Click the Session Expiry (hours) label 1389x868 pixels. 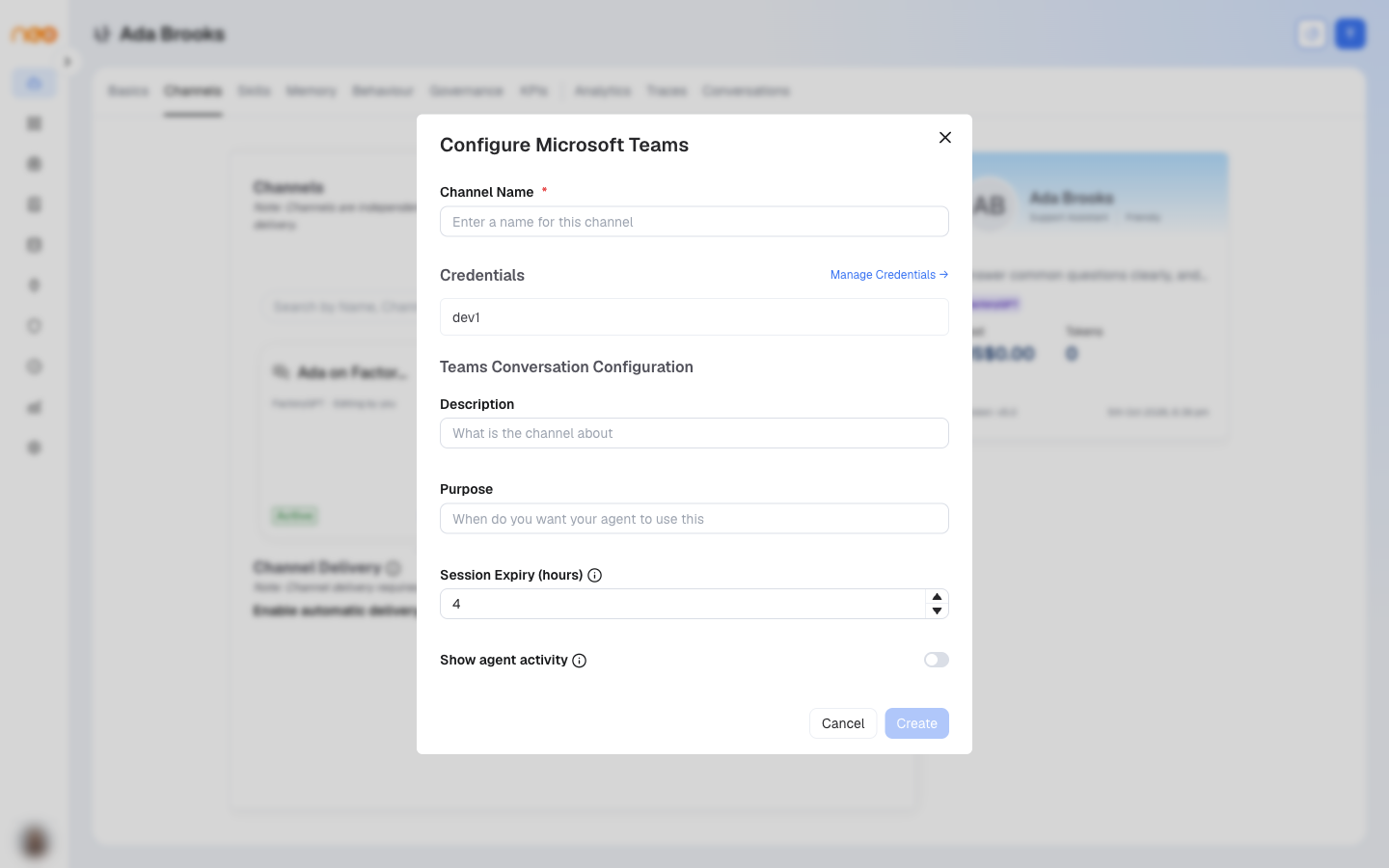(x=511, y=575)
